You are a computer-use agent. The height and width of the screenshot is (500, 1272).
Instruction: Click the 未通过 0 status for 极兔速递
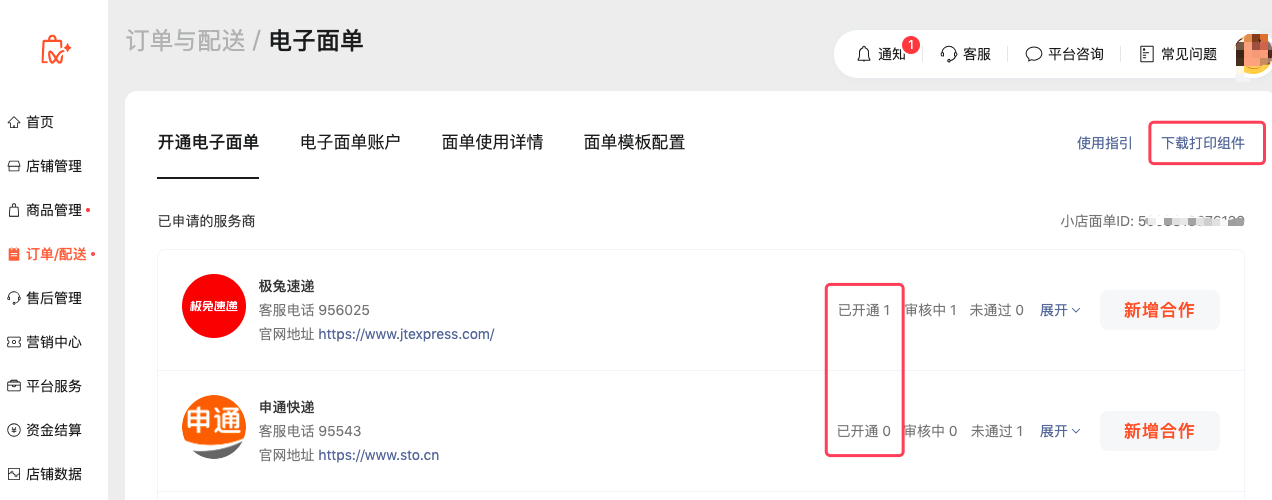996,310
